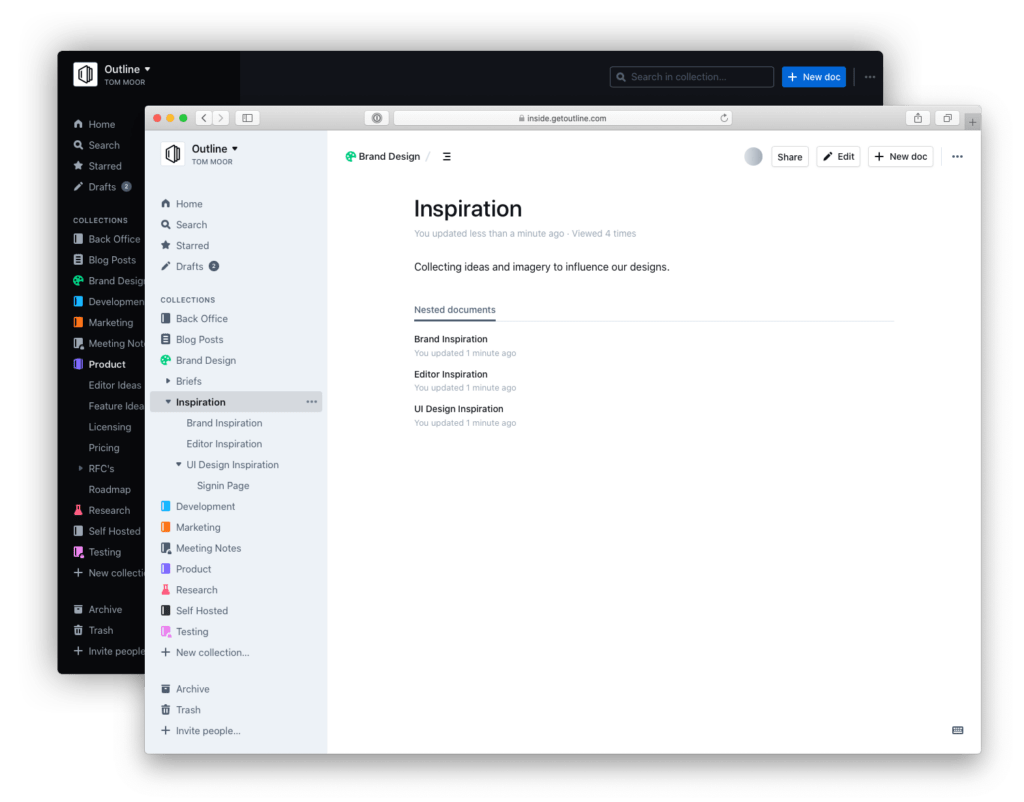Toggle the Safari sidebar button
Screen dimensions: 1024x802
click(248, 118)
